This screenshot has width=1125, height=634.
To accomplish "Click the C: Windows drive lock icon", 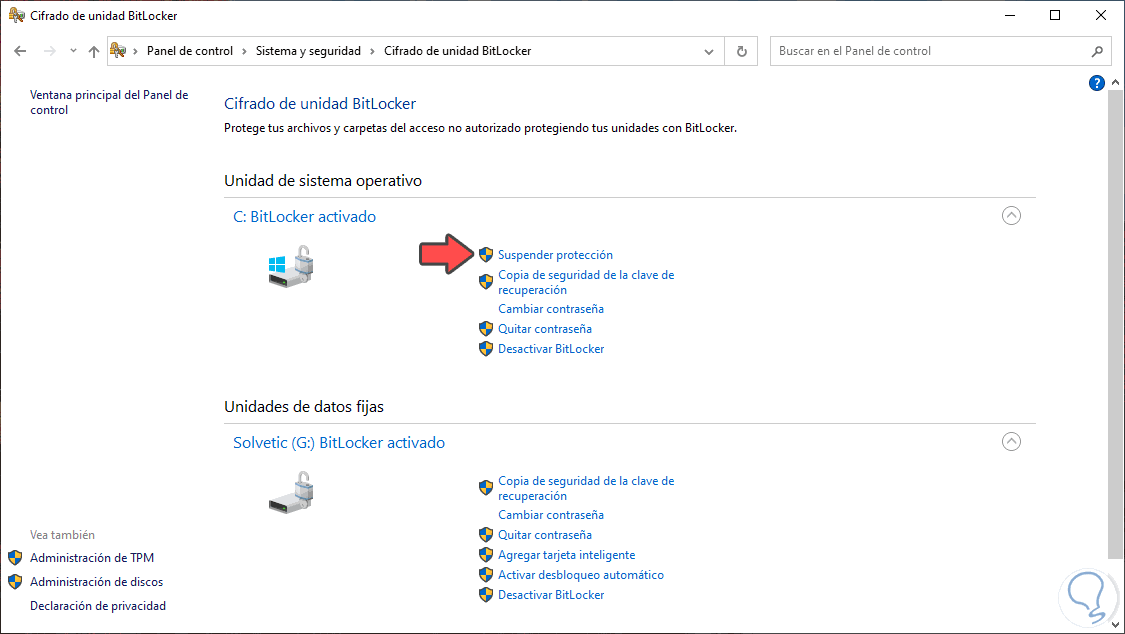I will coord(291,266).
